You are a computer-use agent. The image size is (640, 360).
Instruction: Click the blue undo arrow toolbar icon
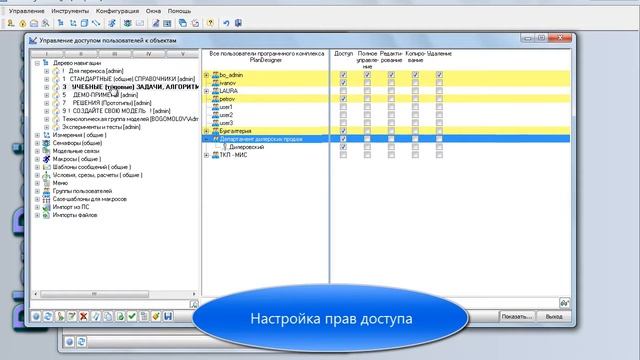point(226,23)
